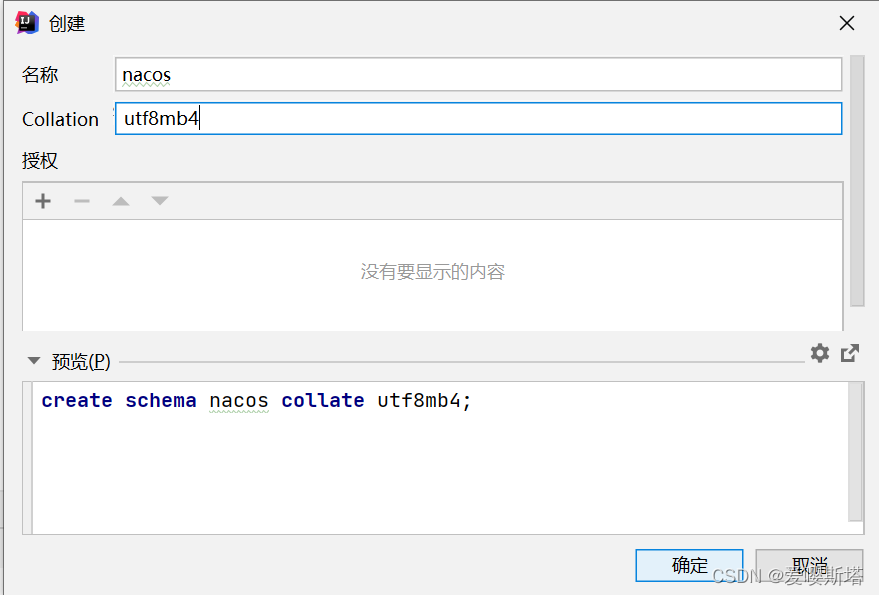This screenshot has height=595, width=879.
Task: Click the word 'collate' in the SQL preview
Action: 322,401
